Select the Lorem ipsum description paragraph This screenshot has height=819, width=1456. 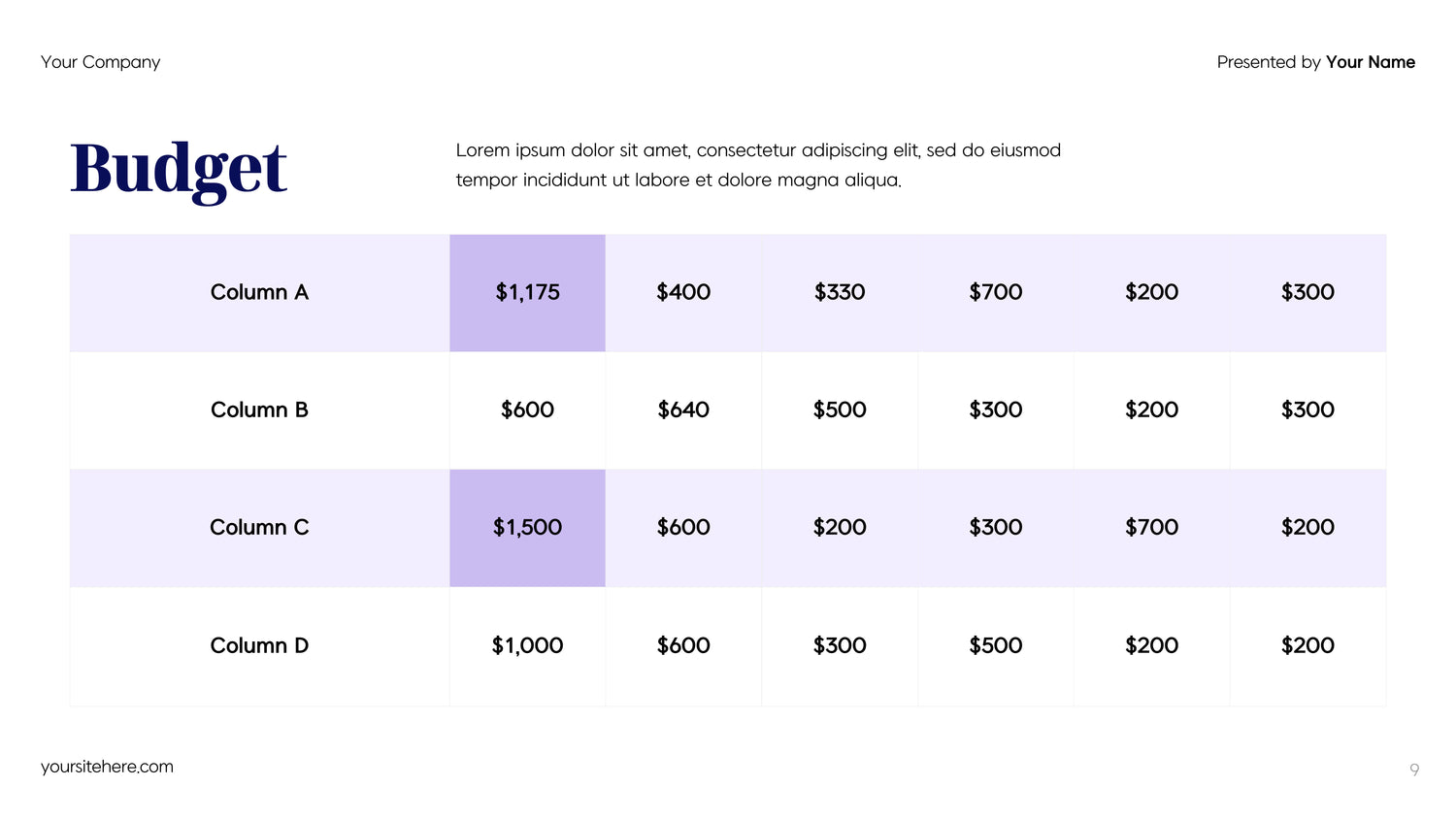pos(758,165)
